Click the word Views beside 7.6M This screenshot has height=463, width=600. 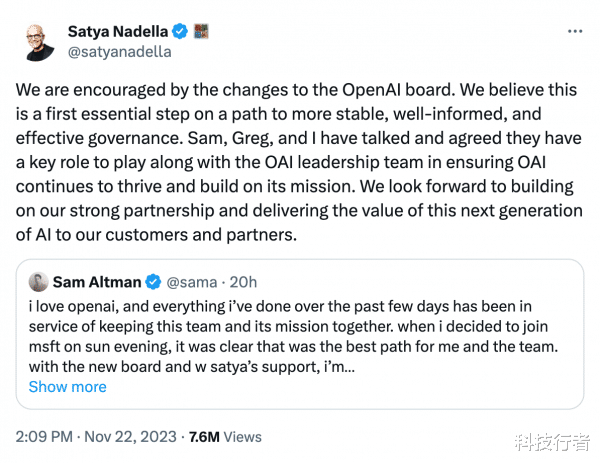click(x=243, y=436)
